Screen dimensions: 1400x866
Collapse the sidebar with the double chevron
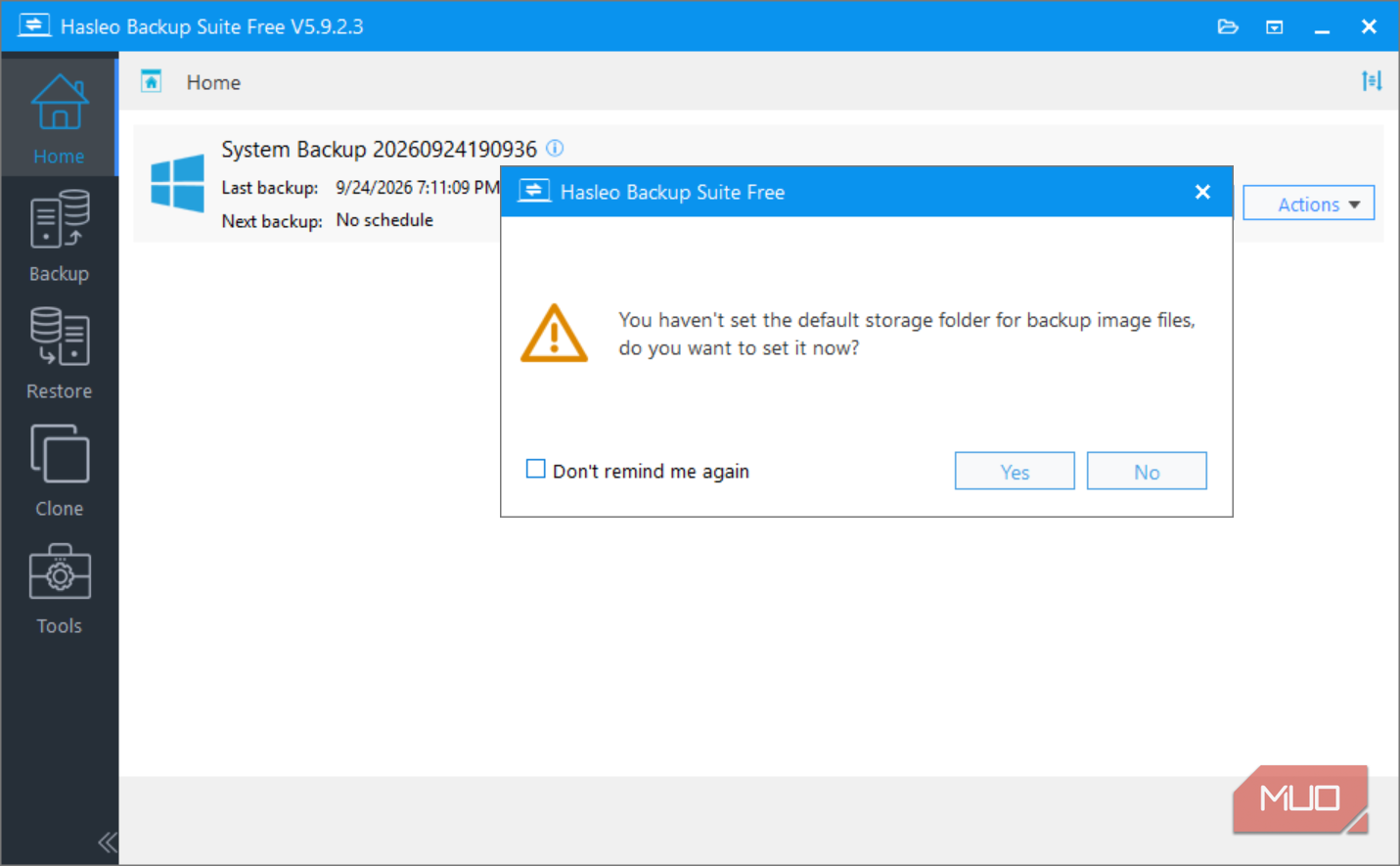108,842
